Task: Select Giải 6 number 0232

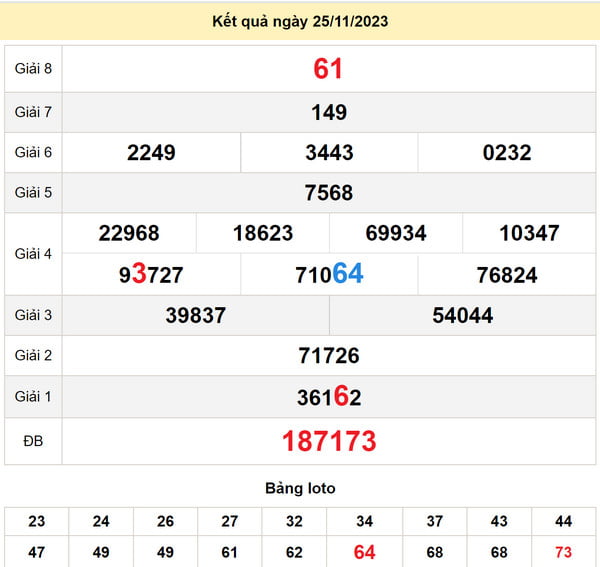Action: [507, 153]
